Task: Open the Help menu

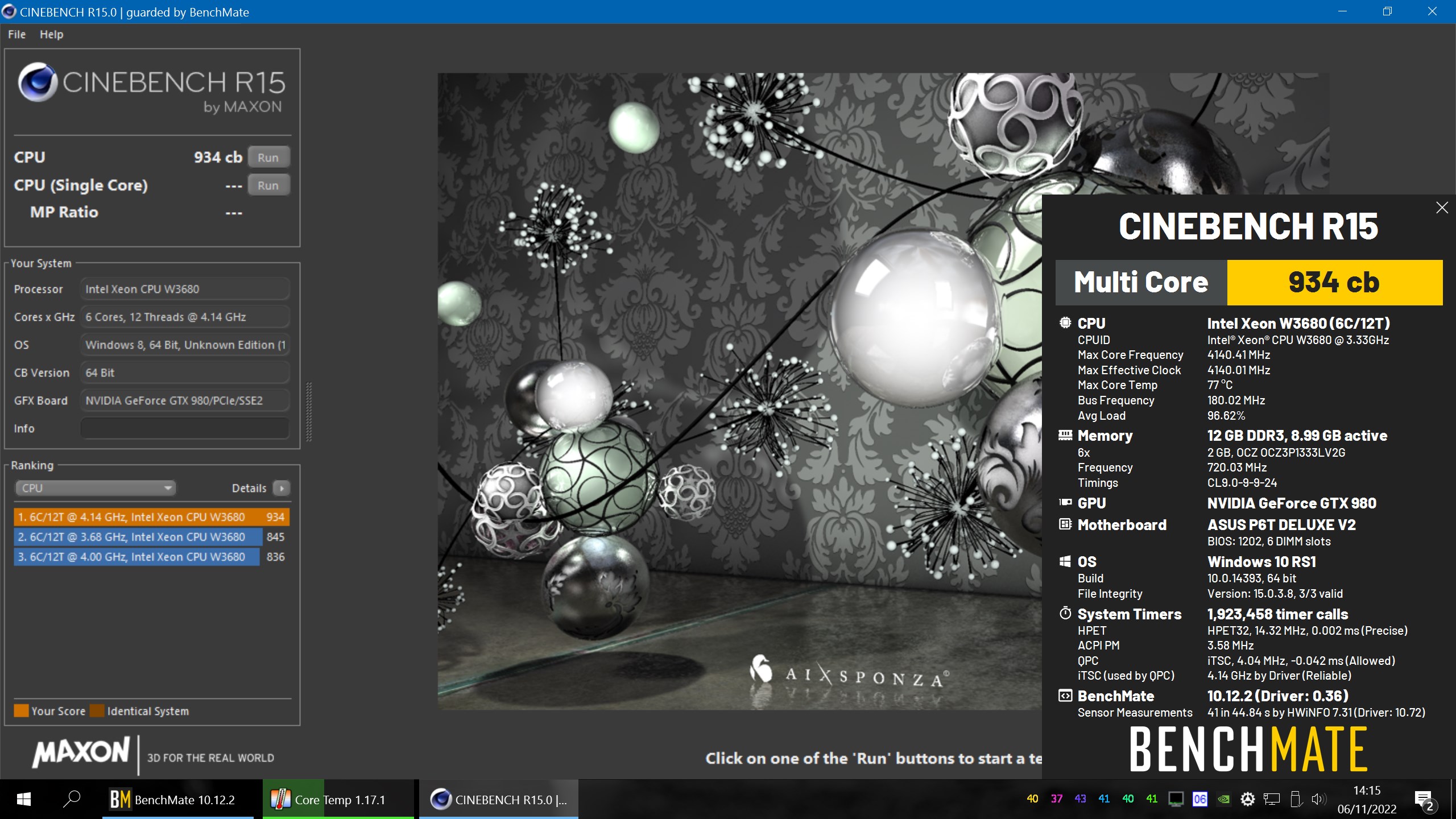Action: click(x=51, y=34)
